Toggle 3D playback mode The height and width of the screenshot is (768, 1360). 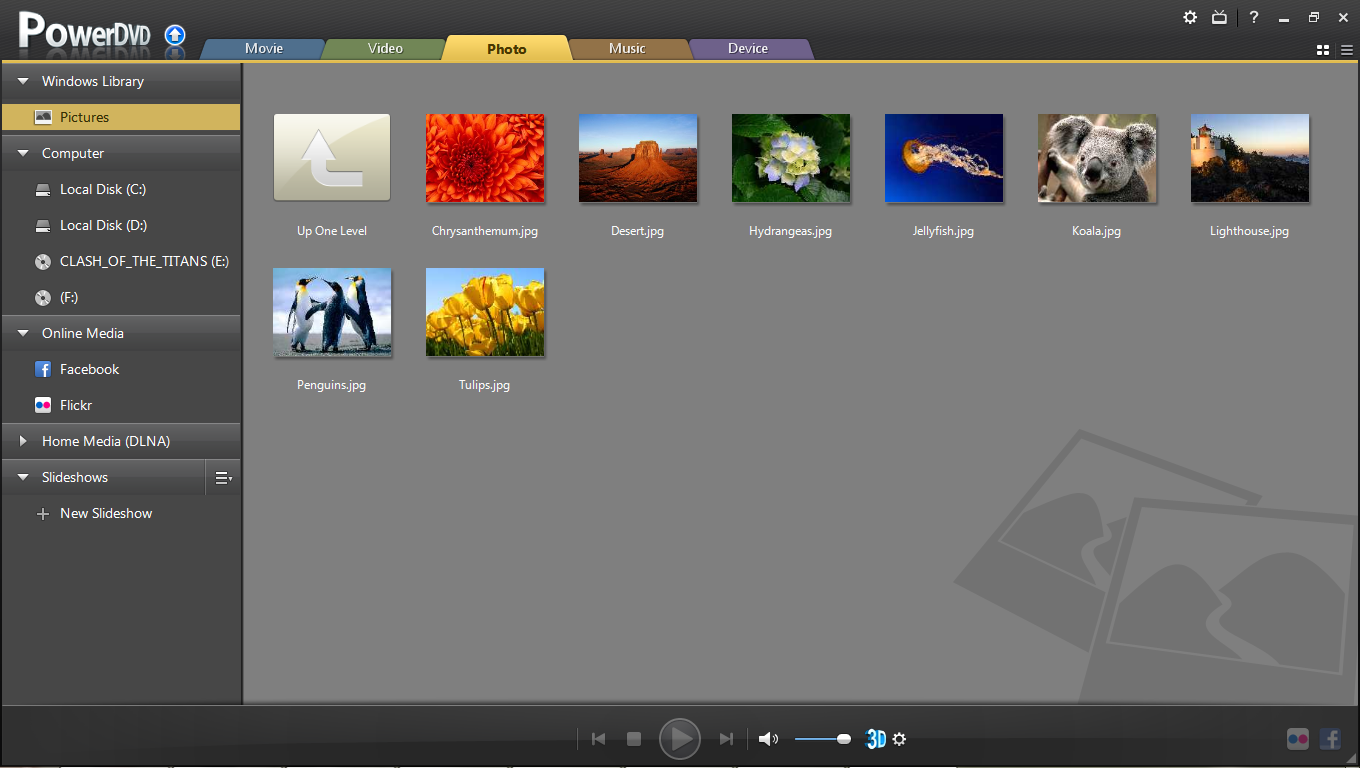[875, 739]
